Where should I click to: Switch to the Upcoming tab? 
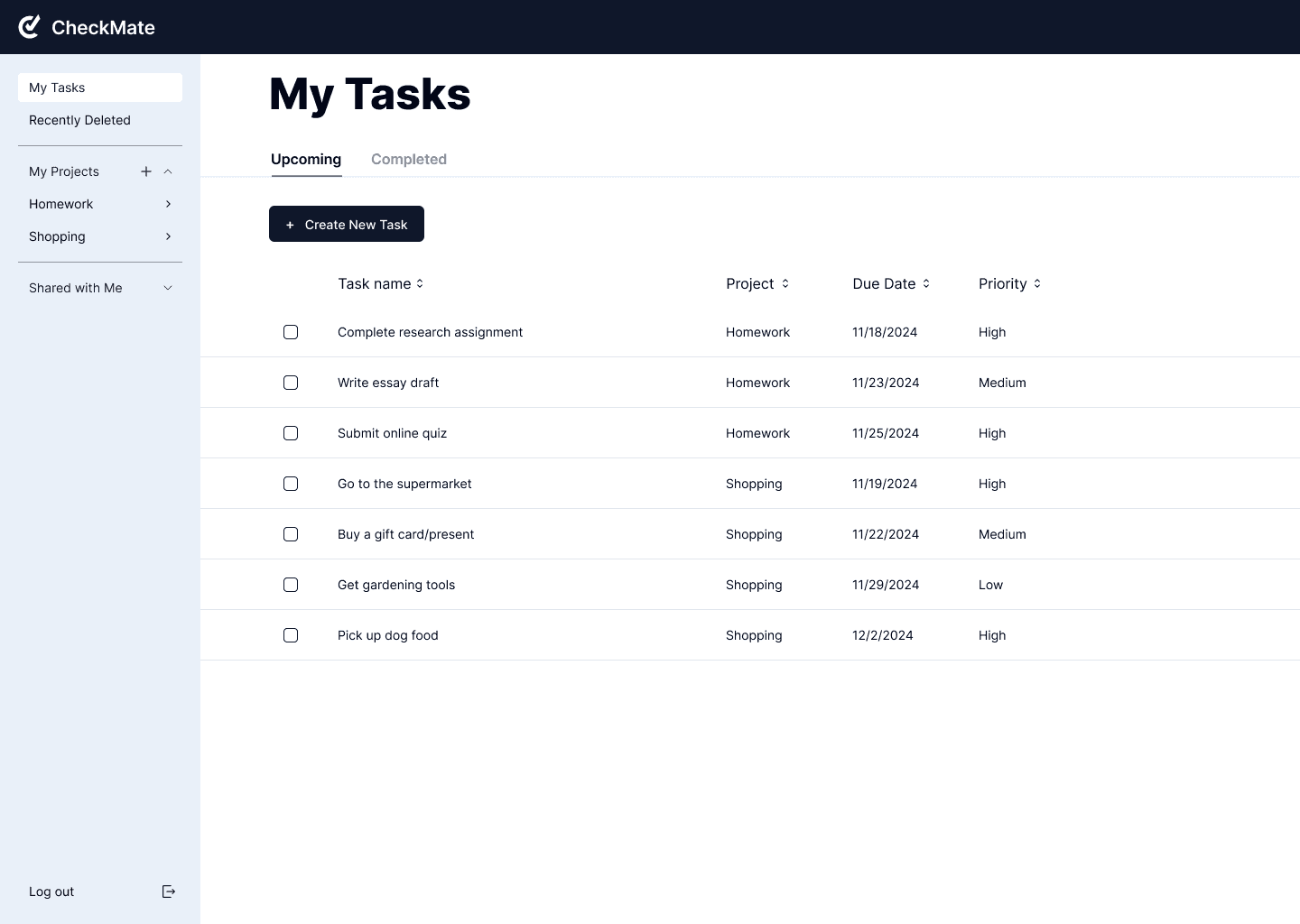(306, 159)
